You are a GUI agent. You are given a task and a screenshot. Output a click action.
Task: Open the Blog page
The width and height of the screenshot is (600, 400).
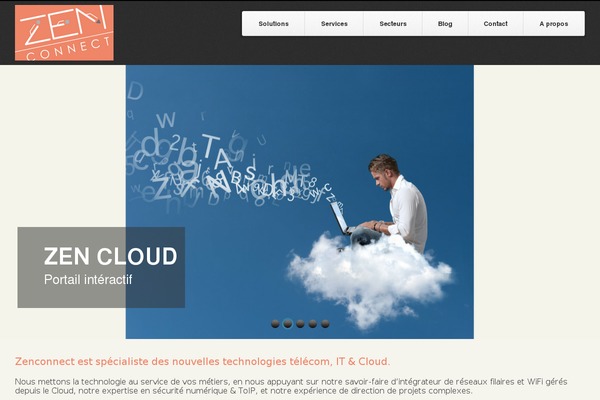(445, 24)
